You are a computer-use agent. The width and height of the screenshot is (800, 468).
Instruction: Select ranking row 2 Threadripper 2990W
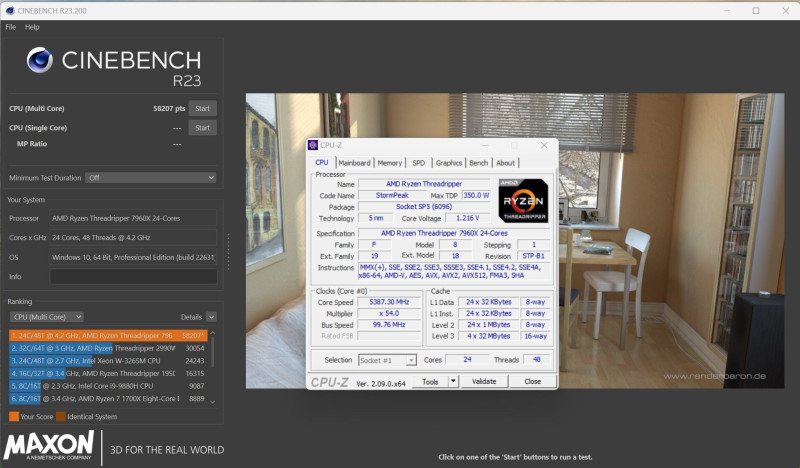tap(108, 348)
